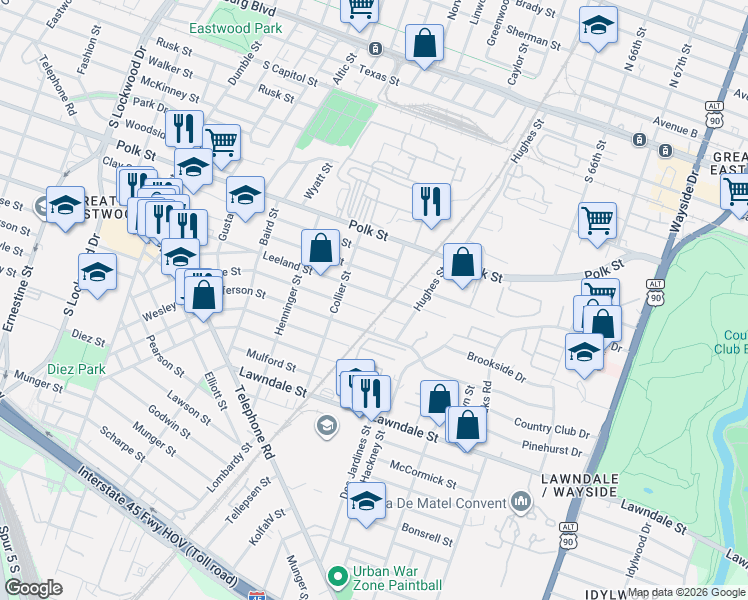Select the Urban War Zone Paintball label
Viewport: 748px width, 600px height.
397,578
